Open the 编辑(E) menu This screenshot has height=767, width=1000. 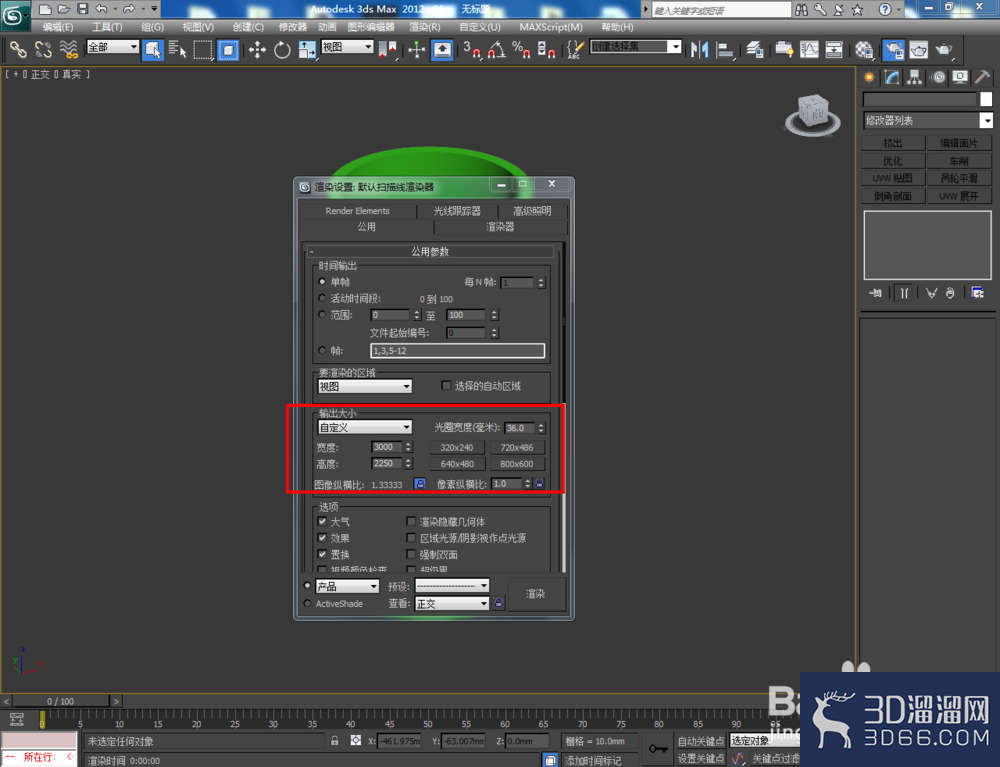click(58, 27)
